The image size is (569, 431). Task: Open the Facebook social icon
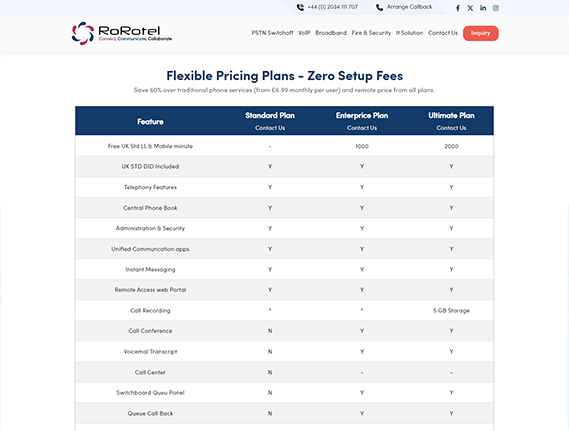458,8
